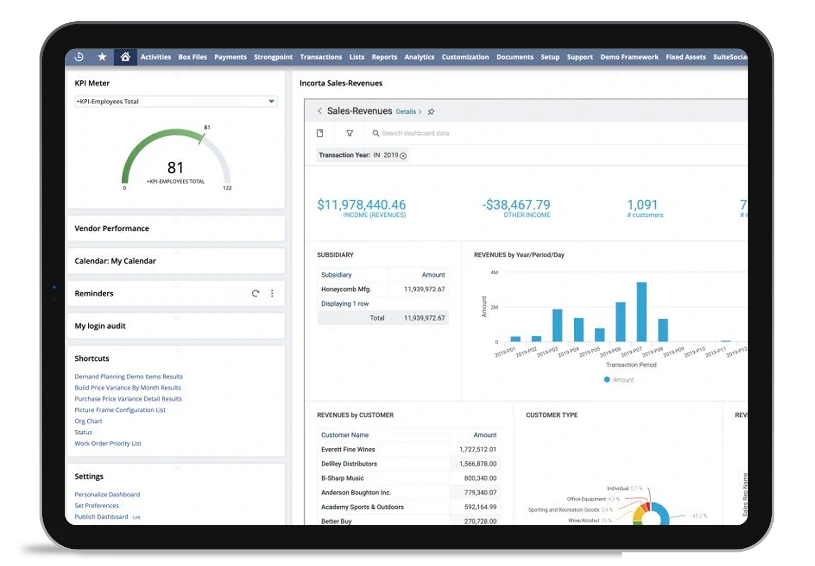Expand the My login audit portlet

176,326
